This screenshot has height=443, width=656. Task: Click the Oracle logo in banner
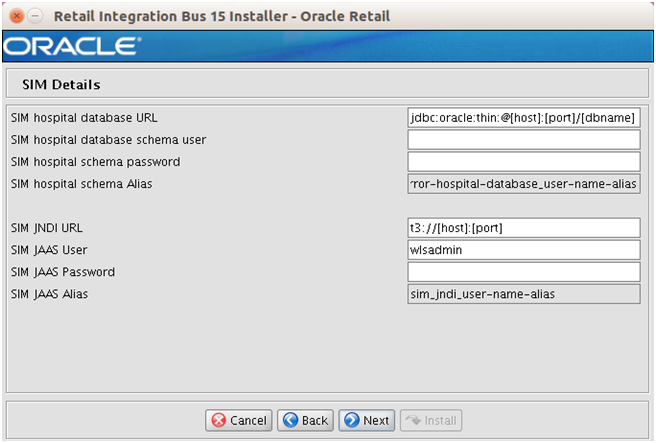coord(72,46)
